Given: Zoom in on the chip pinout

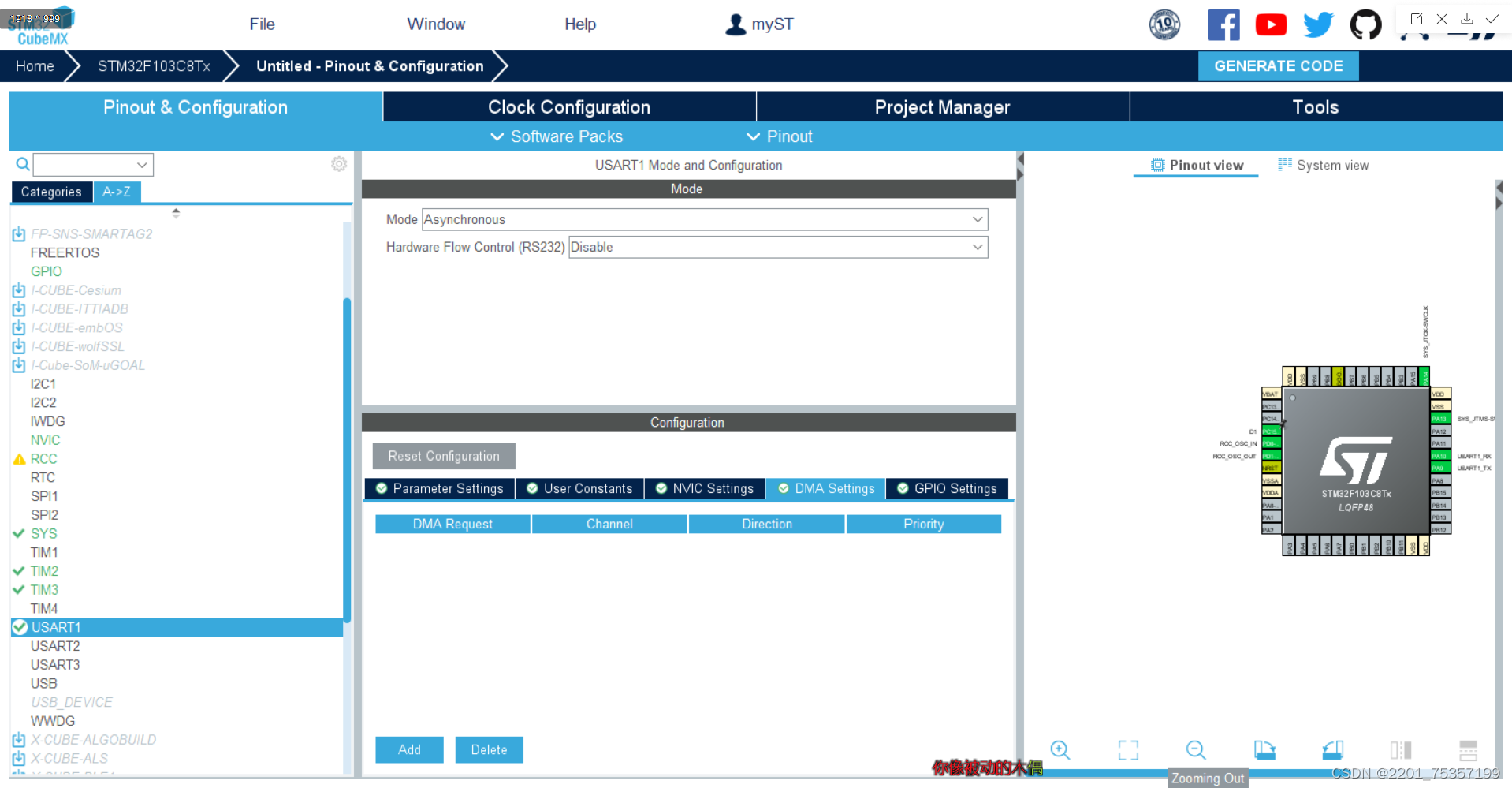Looking at the screenshot, I should pos(1060,749).
